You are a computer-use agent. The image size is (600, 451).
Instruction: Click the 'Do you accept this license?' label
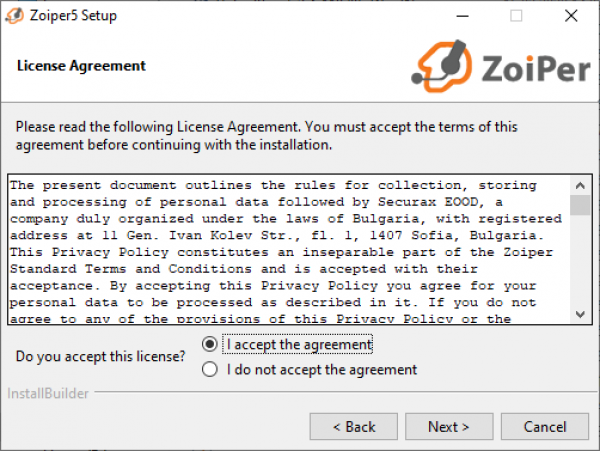point(100,357)
